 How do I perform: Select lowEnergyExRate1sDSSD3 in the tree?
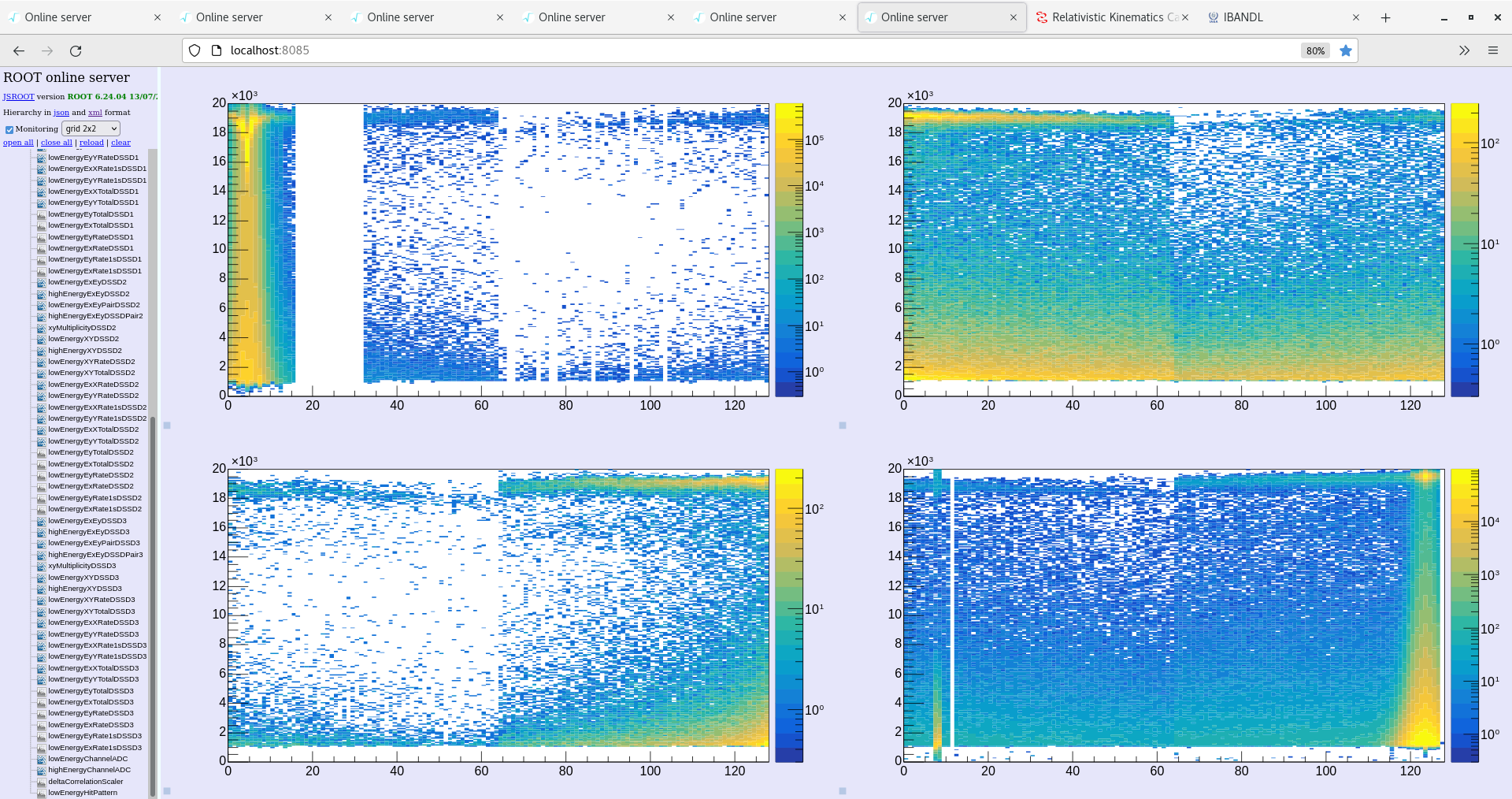point(94,748)
